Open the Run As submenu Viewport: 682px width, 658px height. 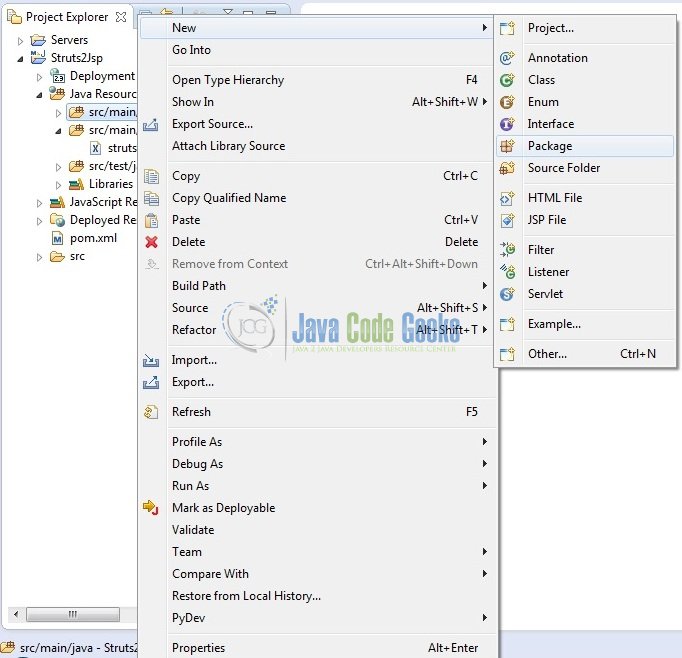click(x=317, y=486)
